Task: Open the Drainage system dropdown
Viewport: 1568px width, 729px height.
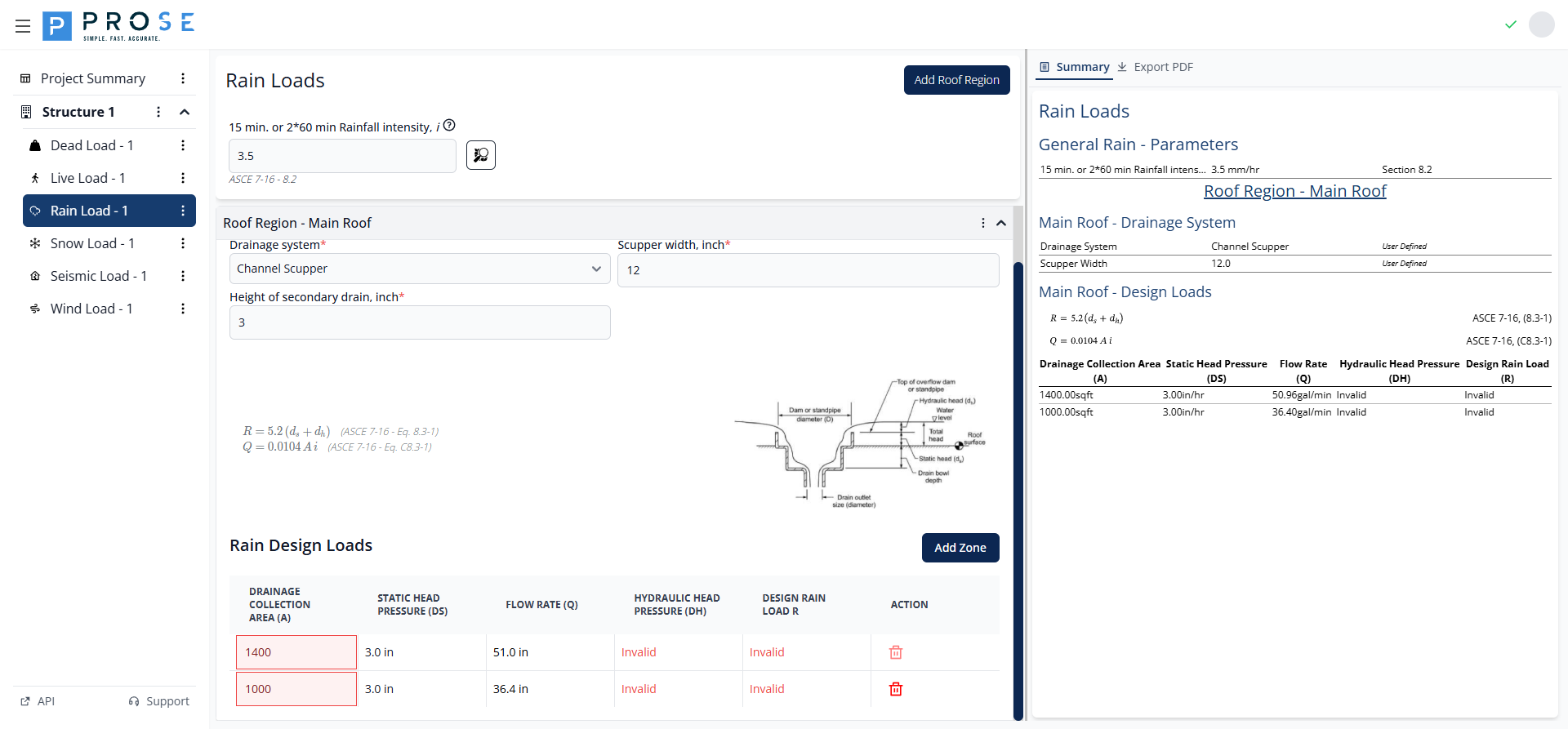Action: point(419,269)
